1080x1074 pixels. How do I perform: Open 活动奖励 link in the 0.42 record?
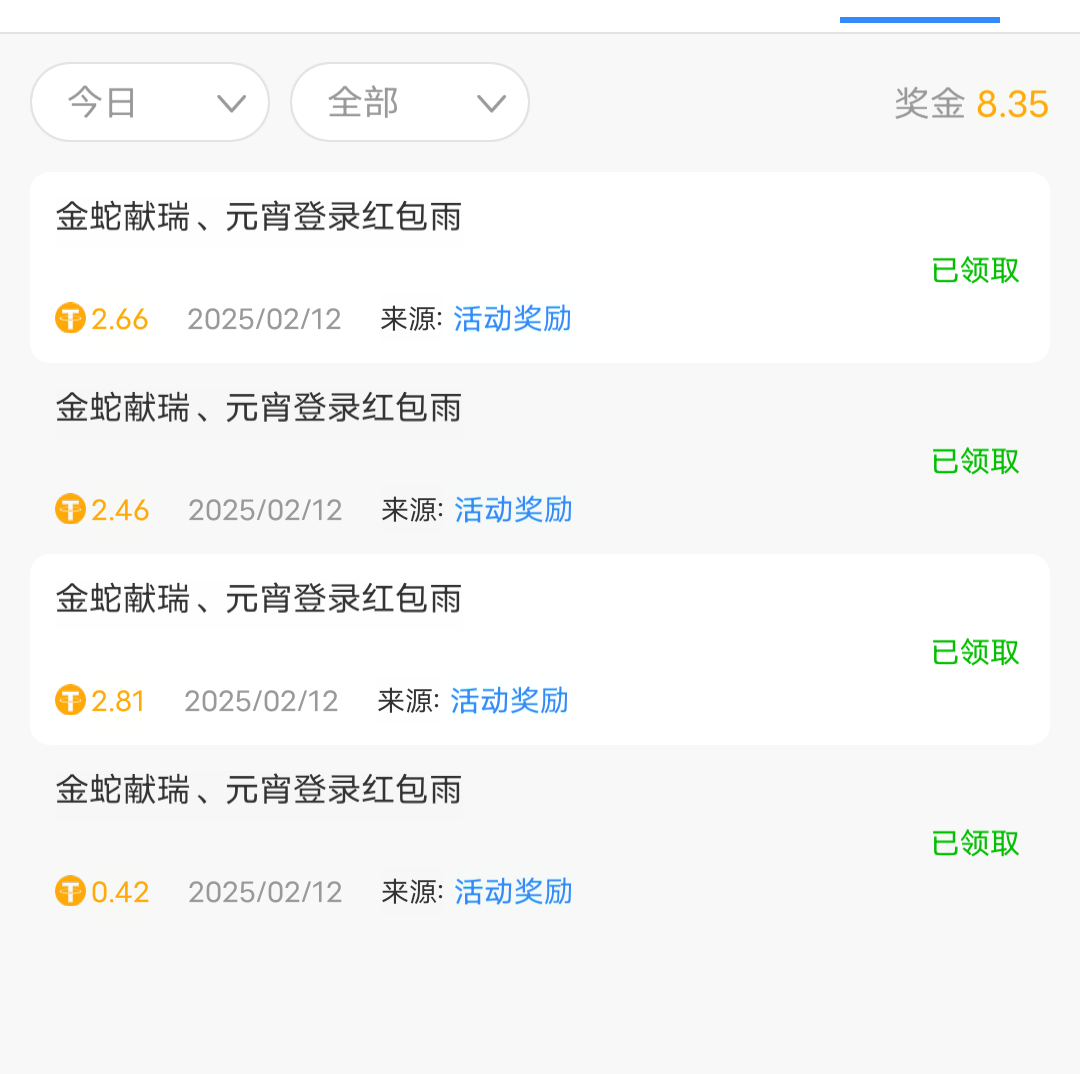tap(513, 892)
